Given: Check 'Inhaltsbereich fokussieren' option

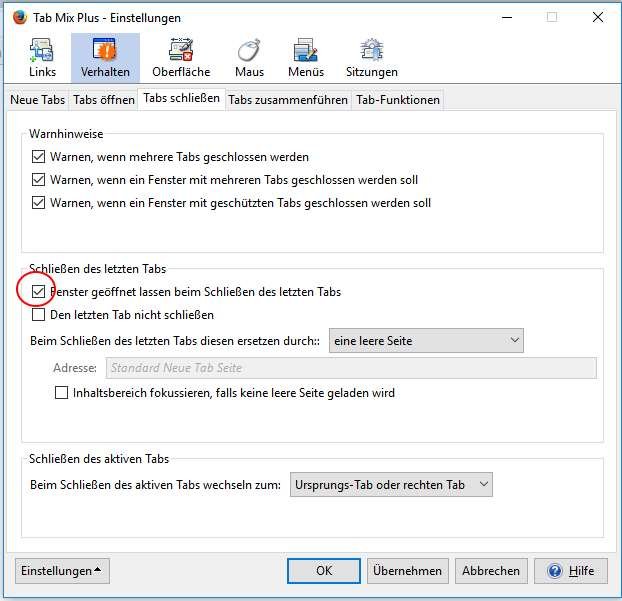Looking at the screenshot, I should pos(61,393).
